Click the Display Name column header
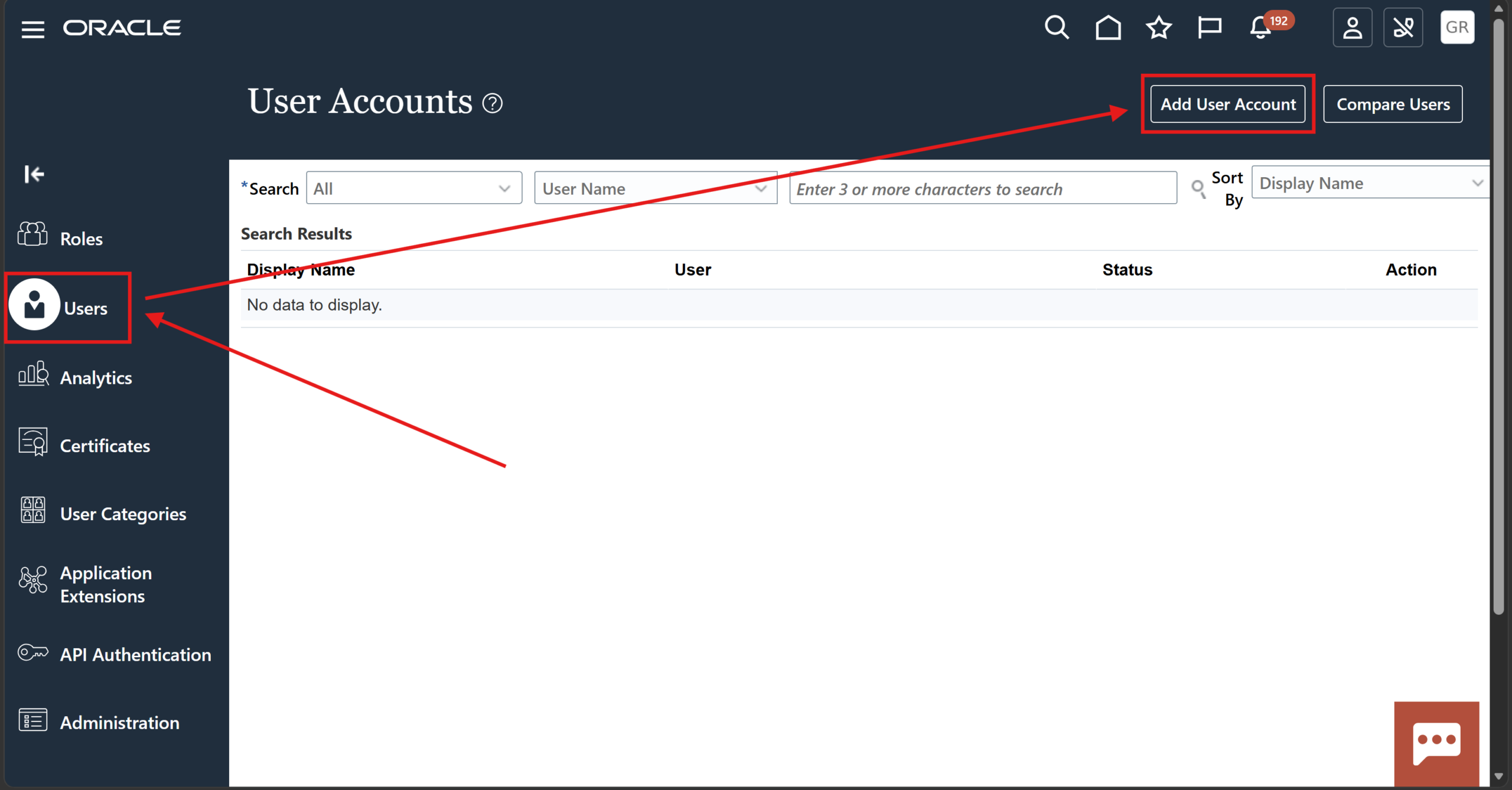1512x790 pixels. pyautogui.click(x=301, y=270)
